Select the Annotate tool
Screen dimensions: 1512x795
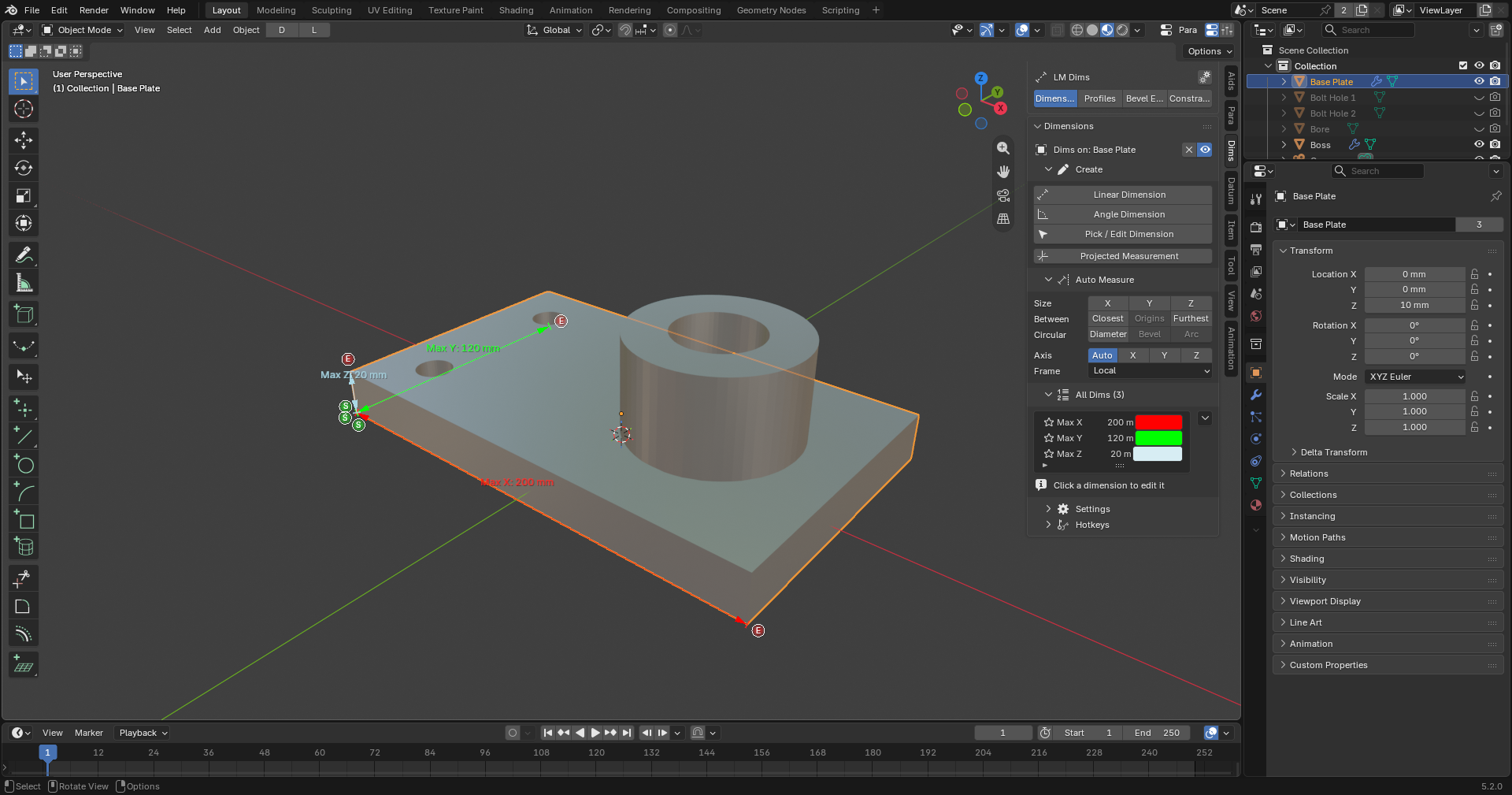24,254
